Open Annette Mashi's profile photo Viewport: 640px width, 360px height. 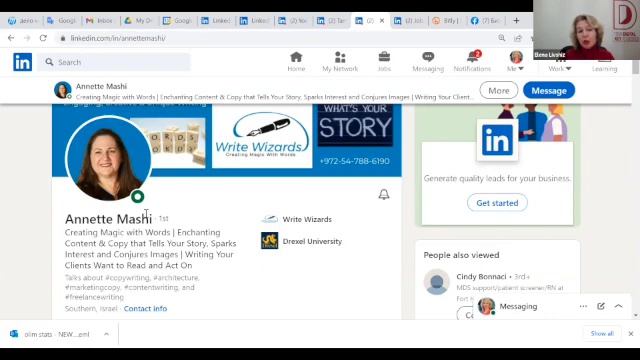click(x=109, y=158)
